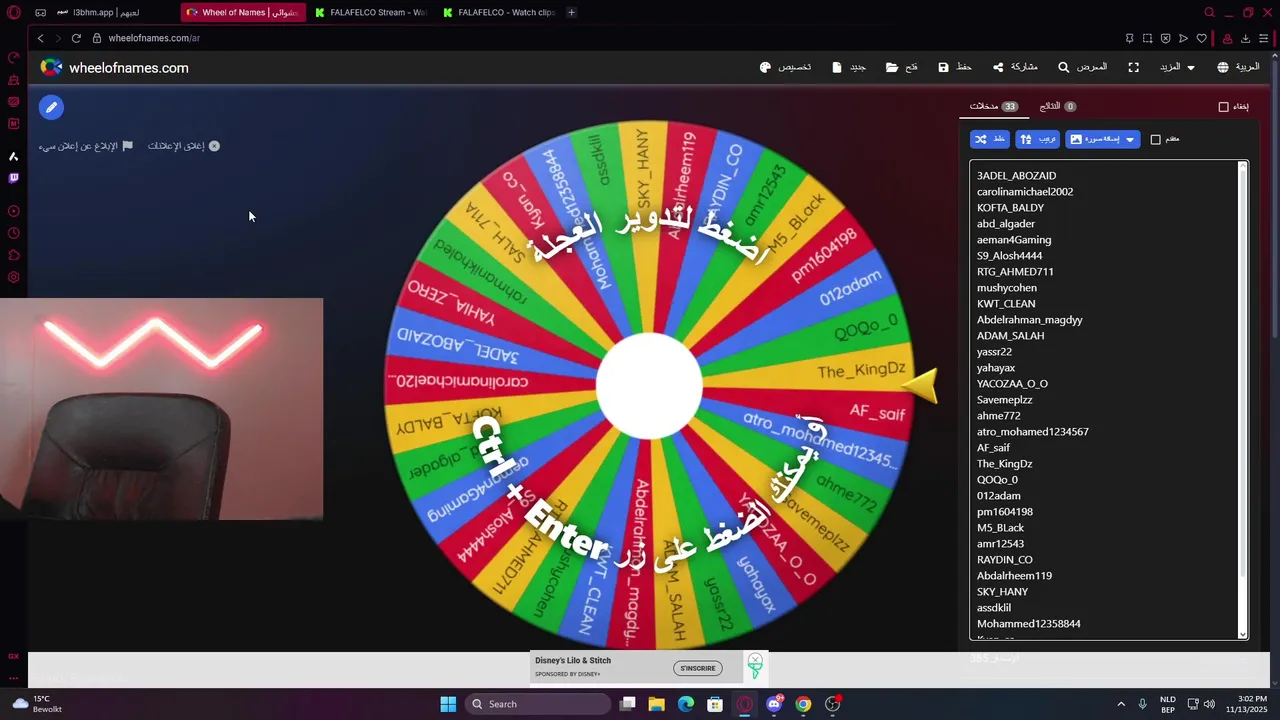
Task: Open File Explorer from taskbar
Action: pos(656,704)
